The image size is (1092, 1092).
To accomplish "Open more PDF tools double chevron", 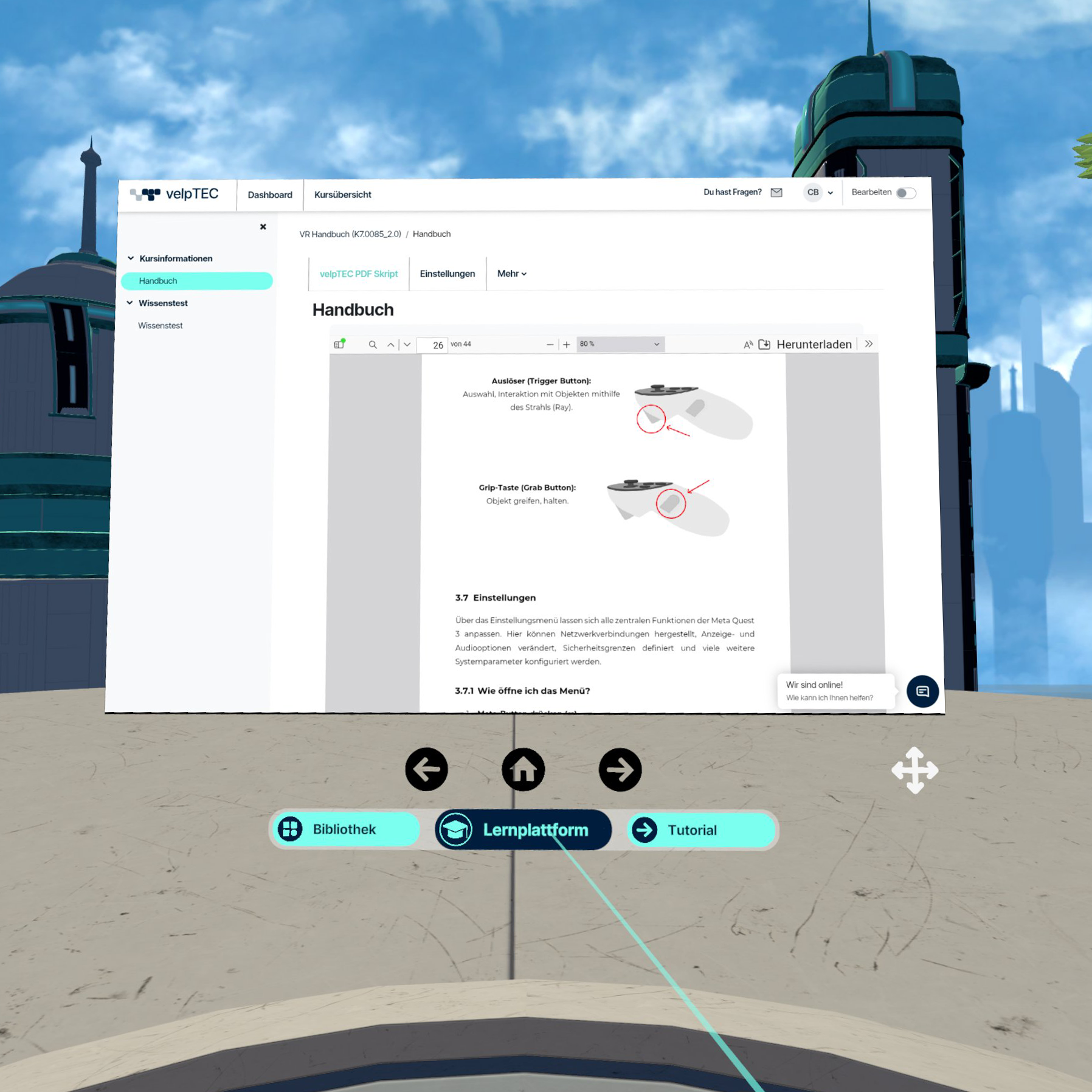I will [869, 344].
